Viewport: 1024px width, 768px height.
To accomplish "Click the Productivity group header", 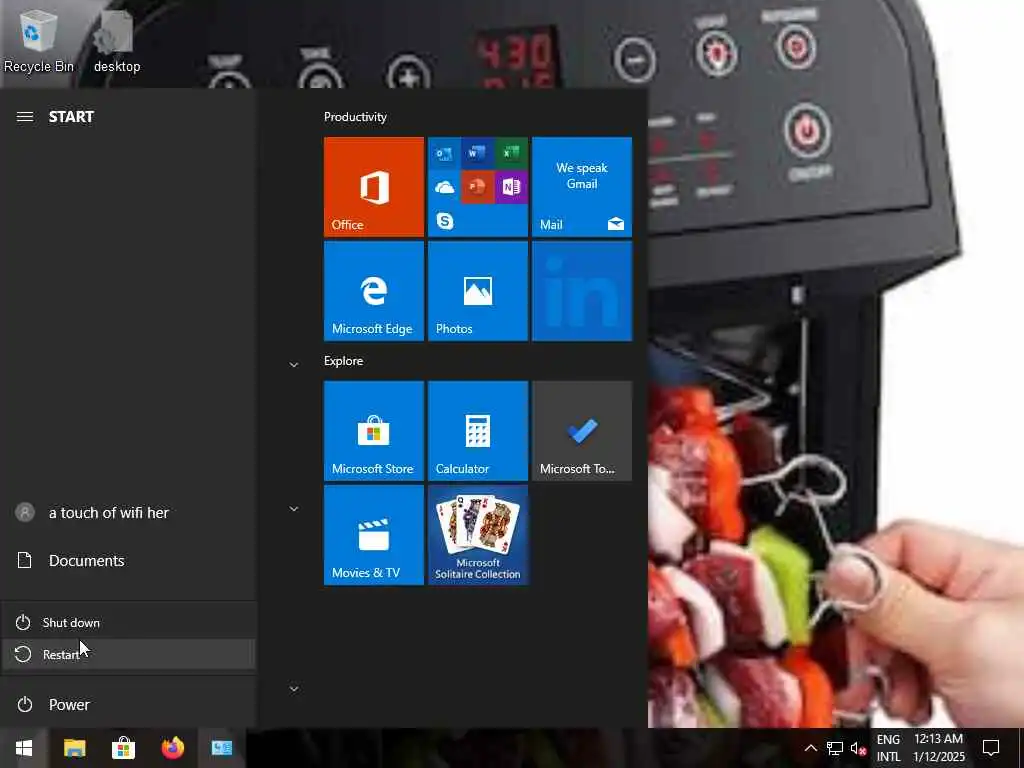I will [355, 117].
